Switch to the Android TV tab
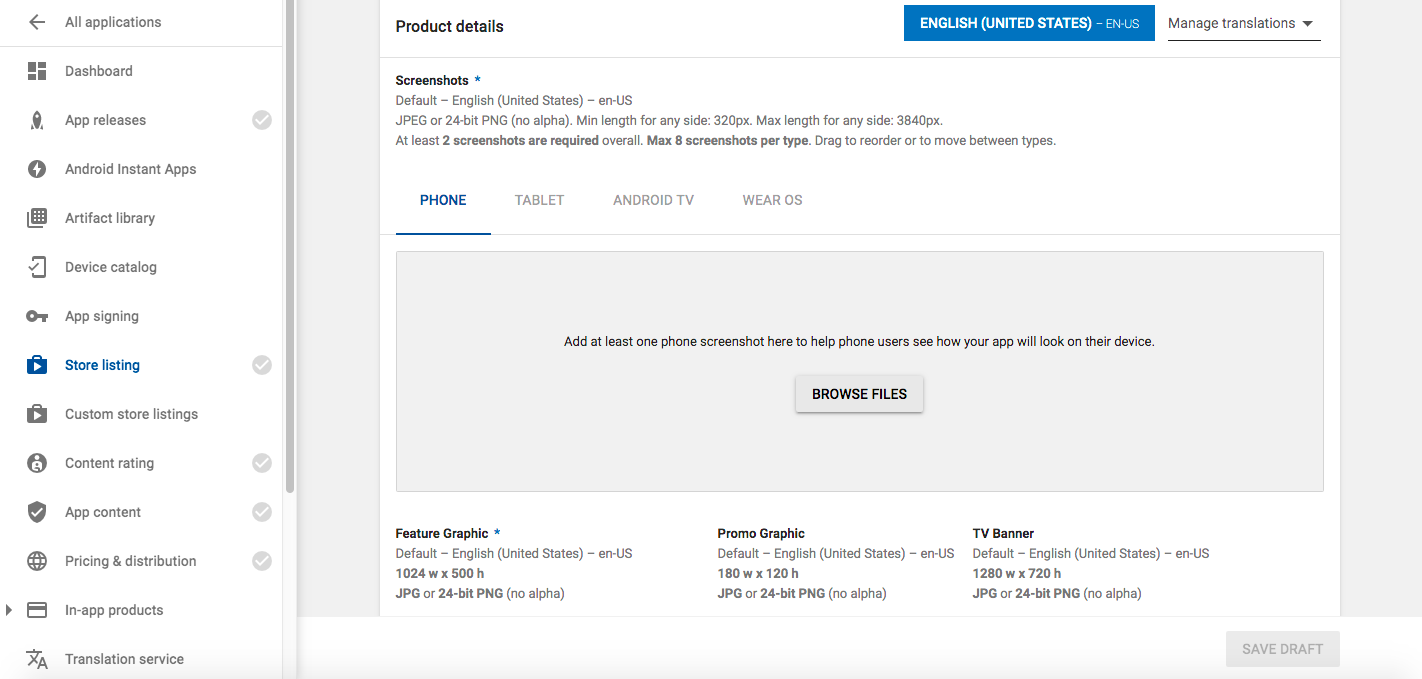Viewport: 1422px width, 679px height. [x=653, y=200]
